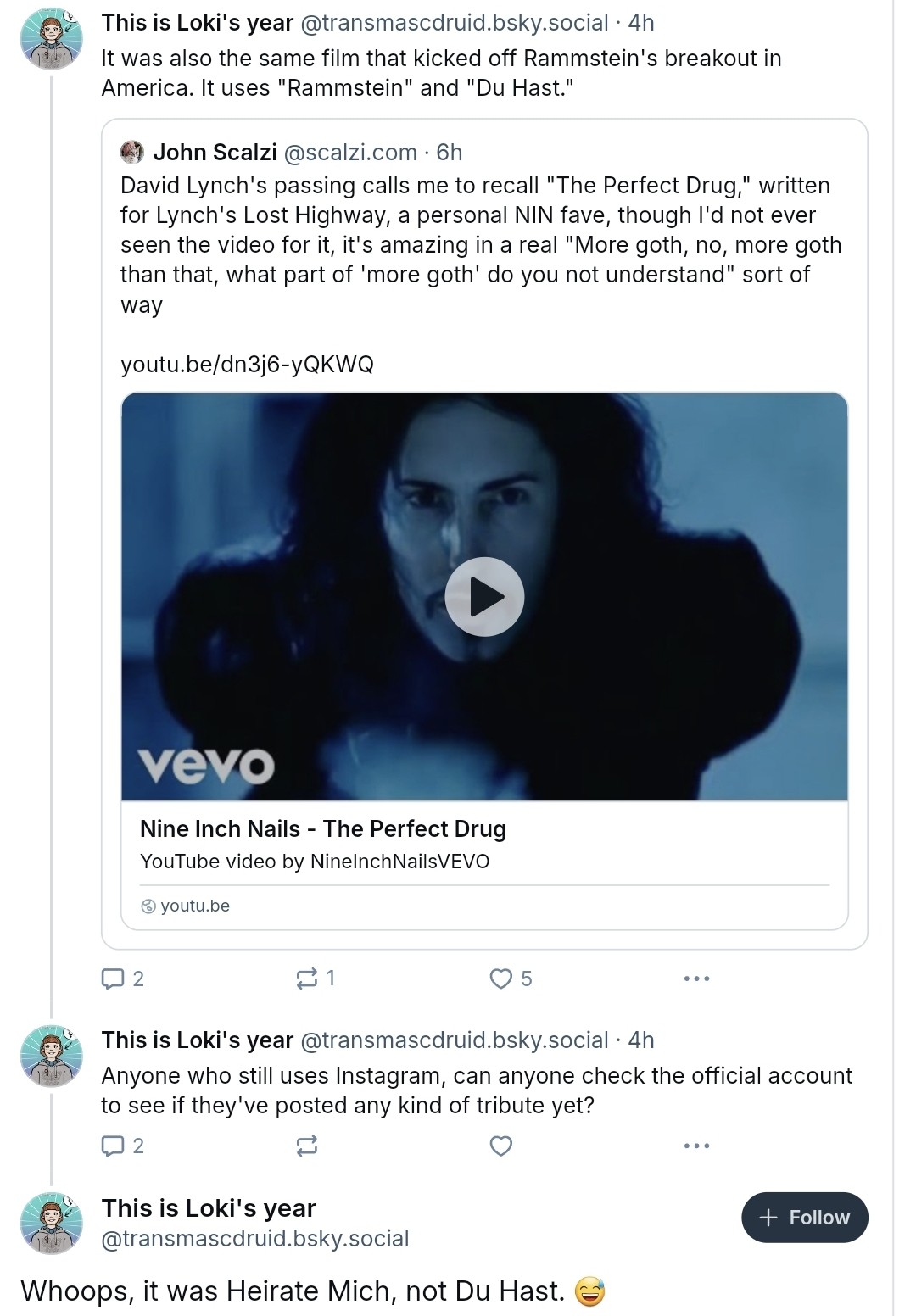Image resolution: width=916 pixels, height=1316 pixels.
Task: Click the youtu.be globe icon
Action: 148,906
